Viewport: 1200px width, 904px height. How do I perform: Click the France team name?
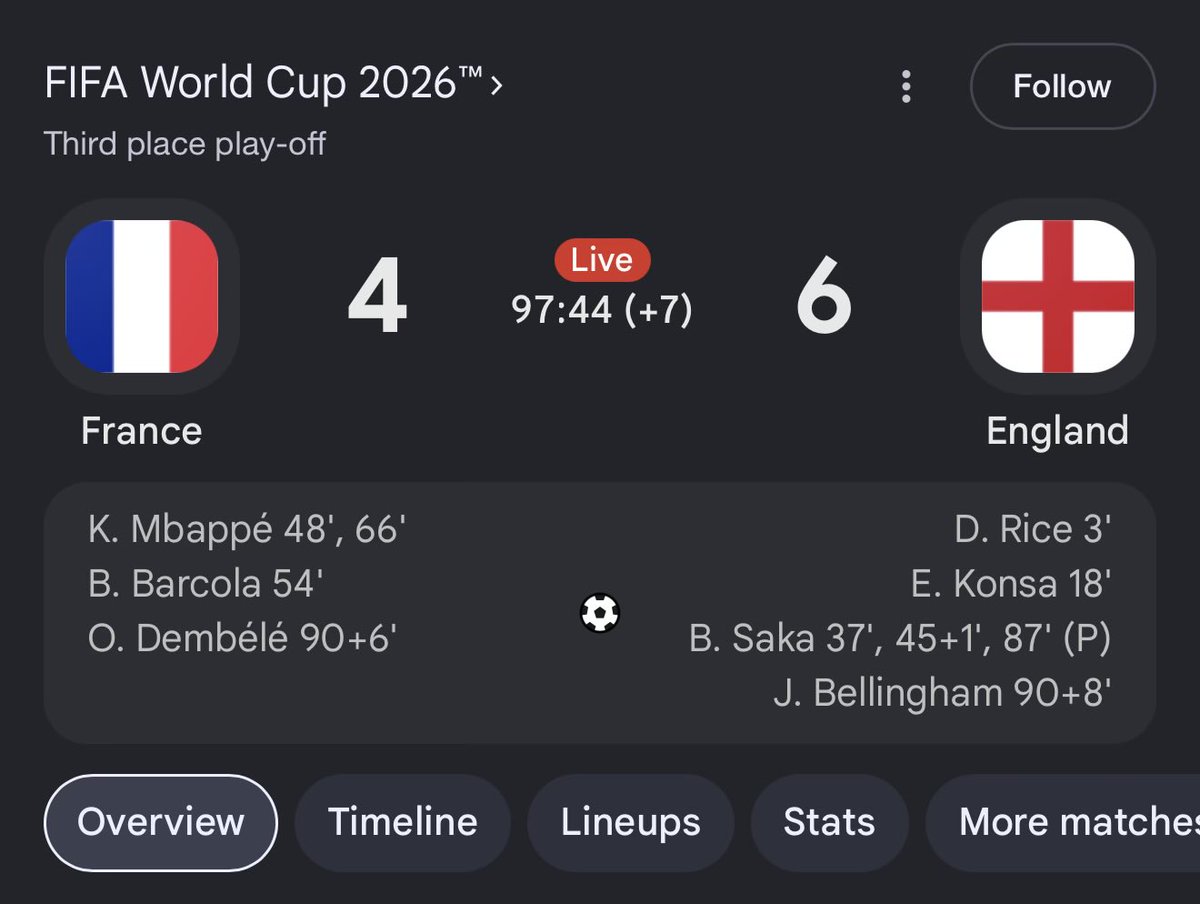tap(141, 431)
